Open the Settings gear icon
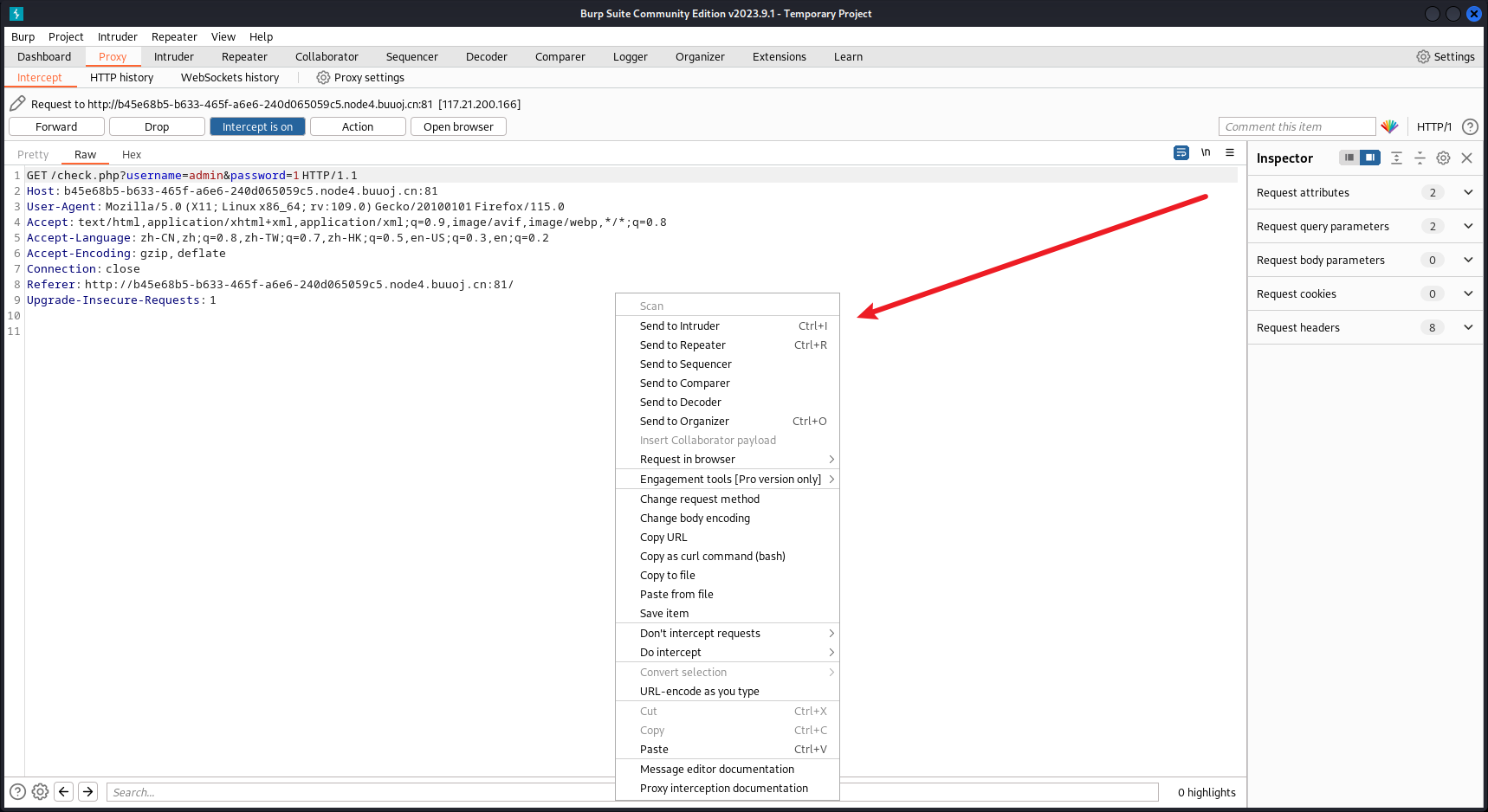 (x=1423, y=56)
